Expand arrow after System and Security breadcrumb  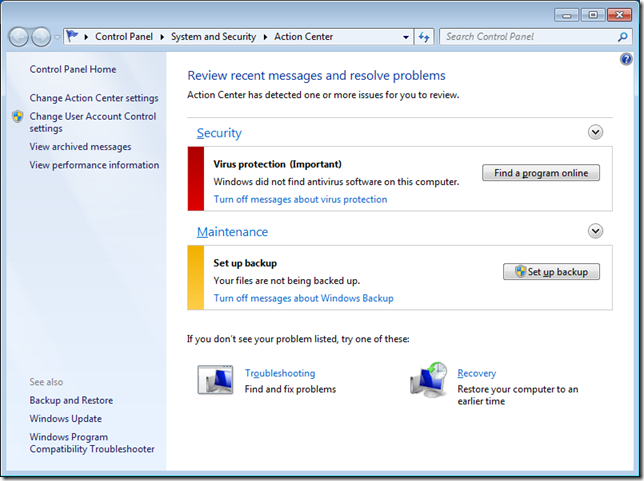tap(265, 37)
